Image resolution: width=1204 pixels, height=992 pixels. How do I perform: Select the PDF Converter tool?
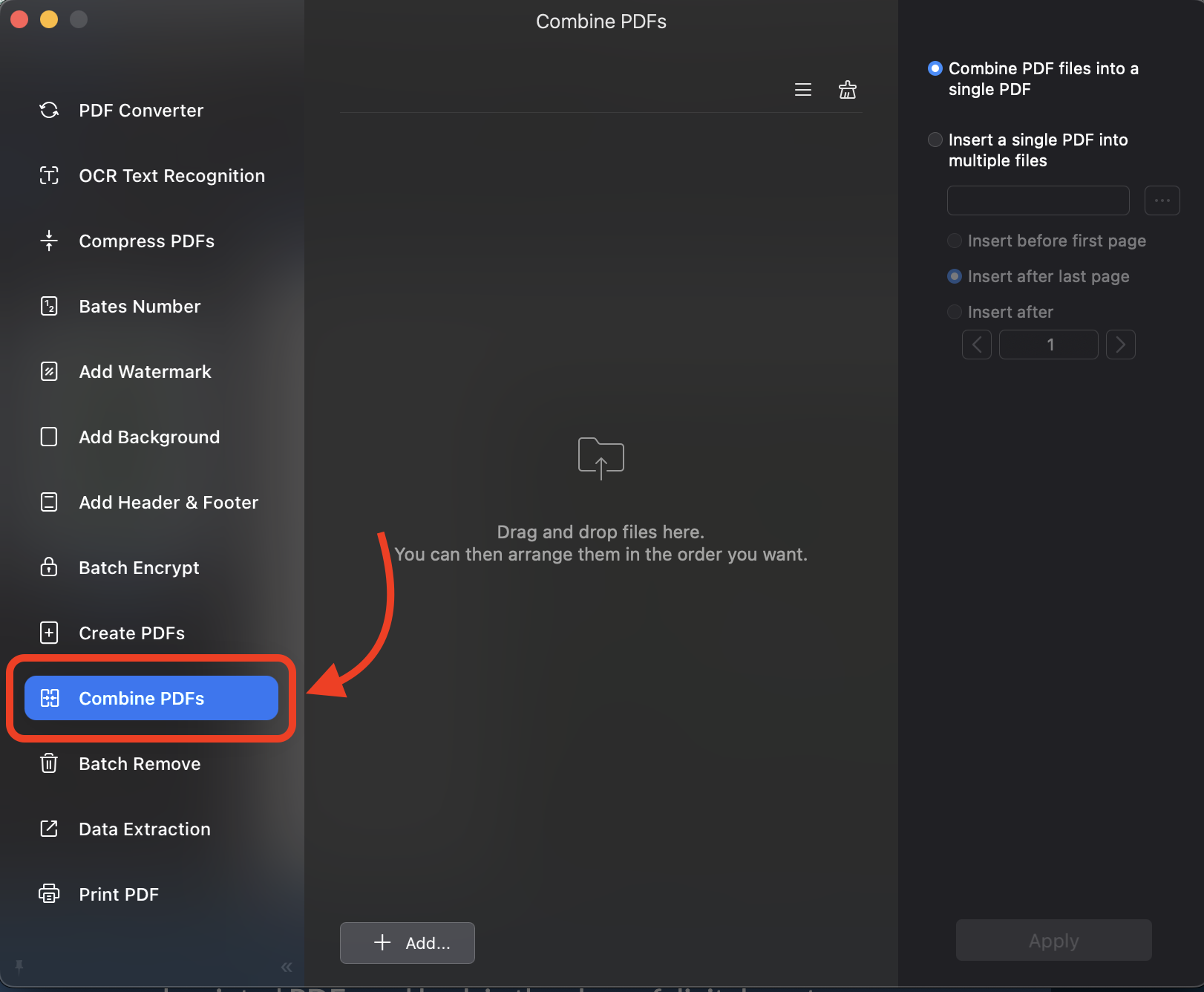pyautogui.click(x=140, y=110)
